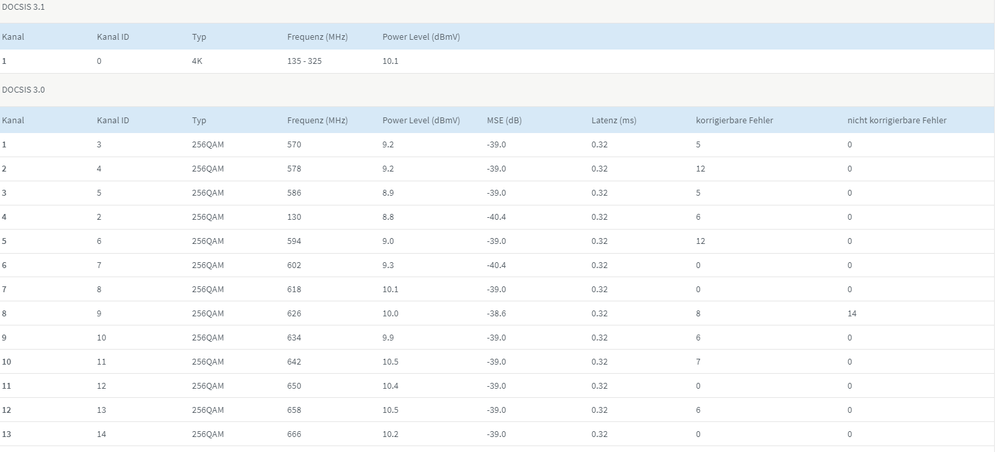Click the 4K type cell
This screenshot has width=998, height=452.
coord(197,61)
